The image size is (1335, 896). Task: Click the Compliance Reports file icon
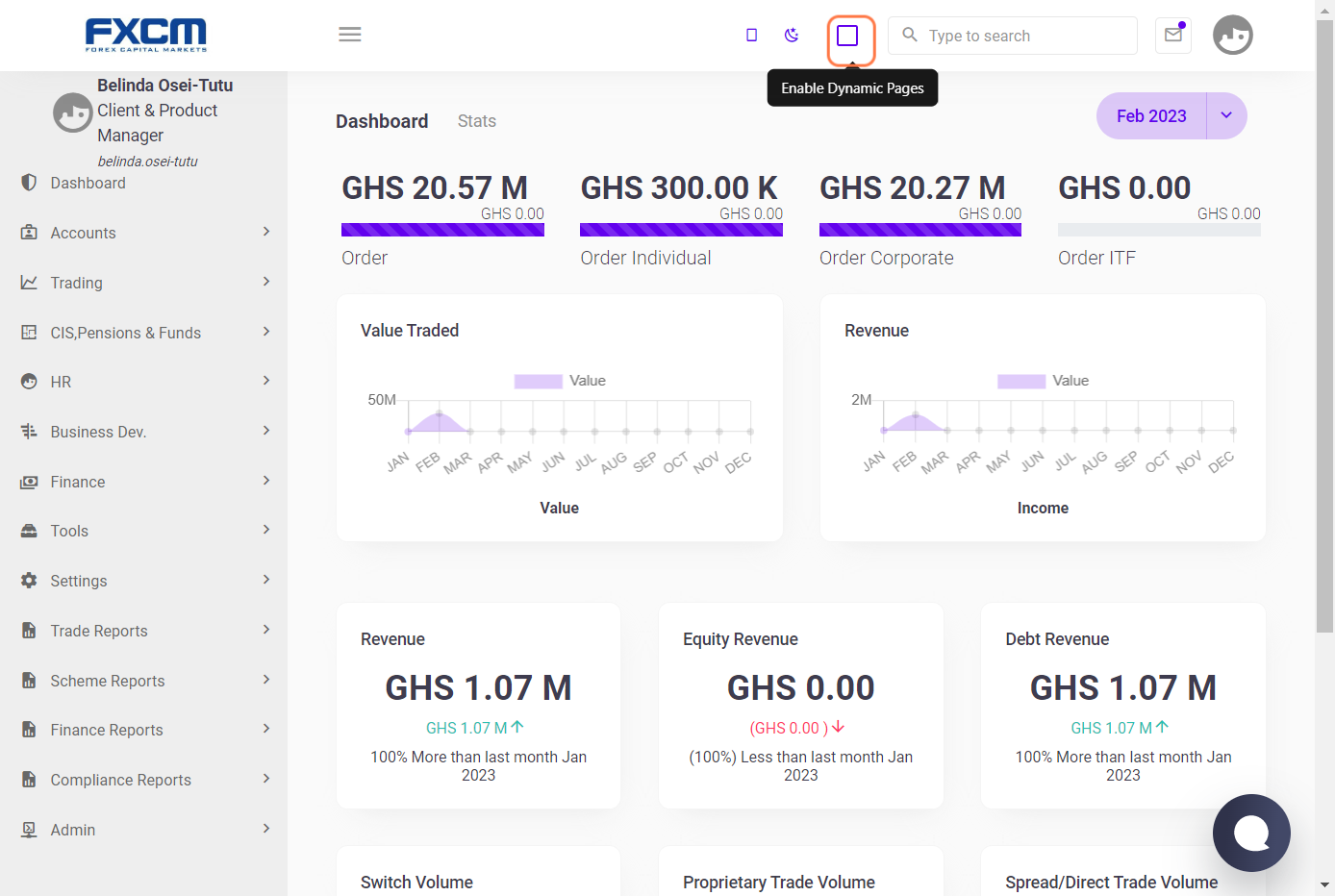pyautogui.click(x=29, y=780)
